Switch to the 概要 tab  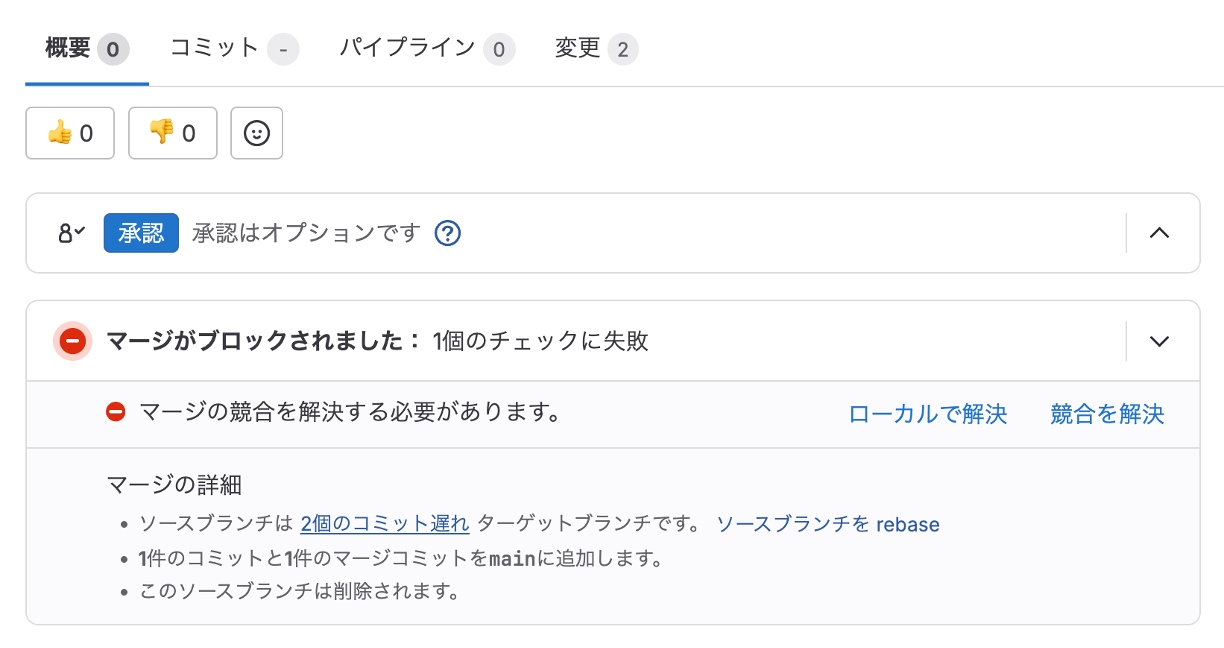[x=87, y=48]
